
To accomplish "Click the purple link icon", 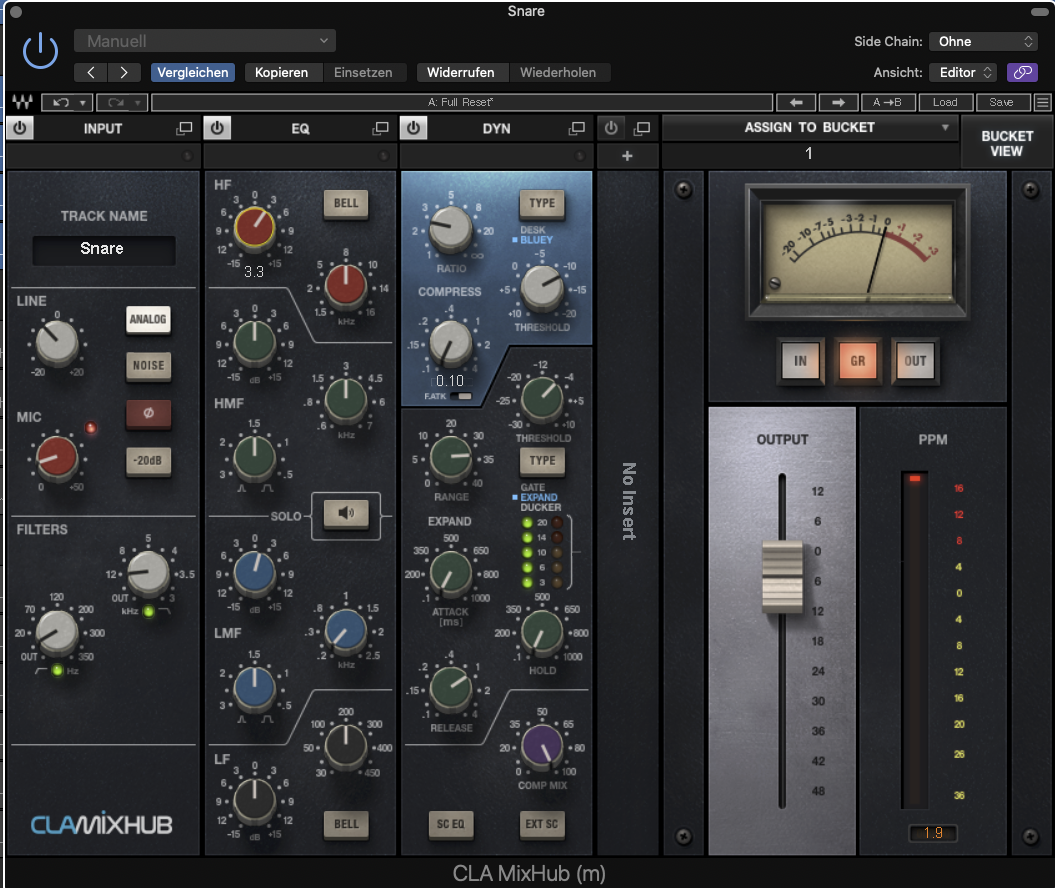I will (x=1021, y=72).
